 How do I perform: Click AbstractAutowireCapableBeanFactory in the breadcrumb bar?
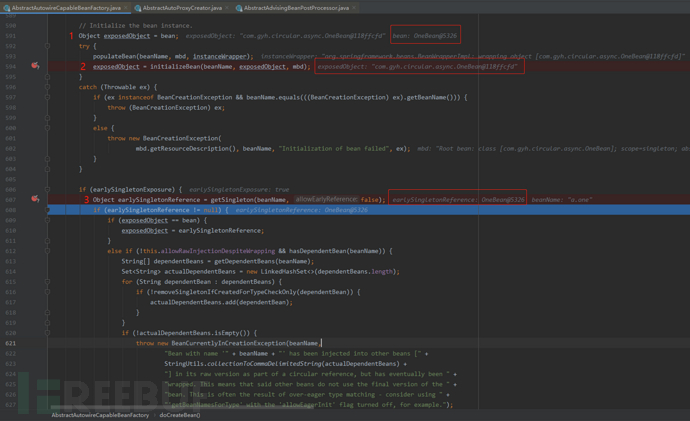pyautogui.click(x=100, y=415)
